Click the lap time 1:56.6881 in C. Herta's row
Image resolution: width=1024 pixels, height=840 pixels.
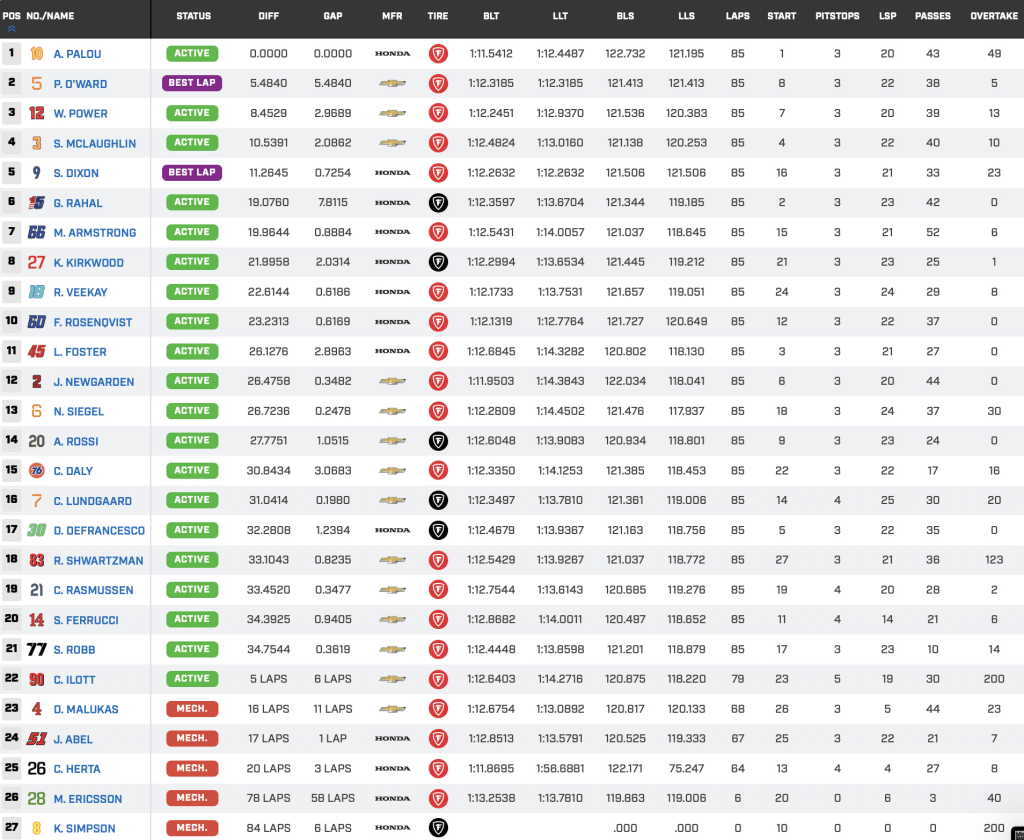(x=560, y=769)
